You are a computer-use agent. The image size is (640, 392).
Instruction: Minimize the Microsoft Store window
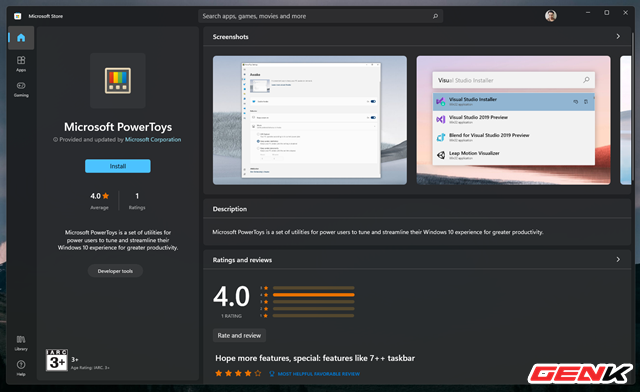coord(588,13)
